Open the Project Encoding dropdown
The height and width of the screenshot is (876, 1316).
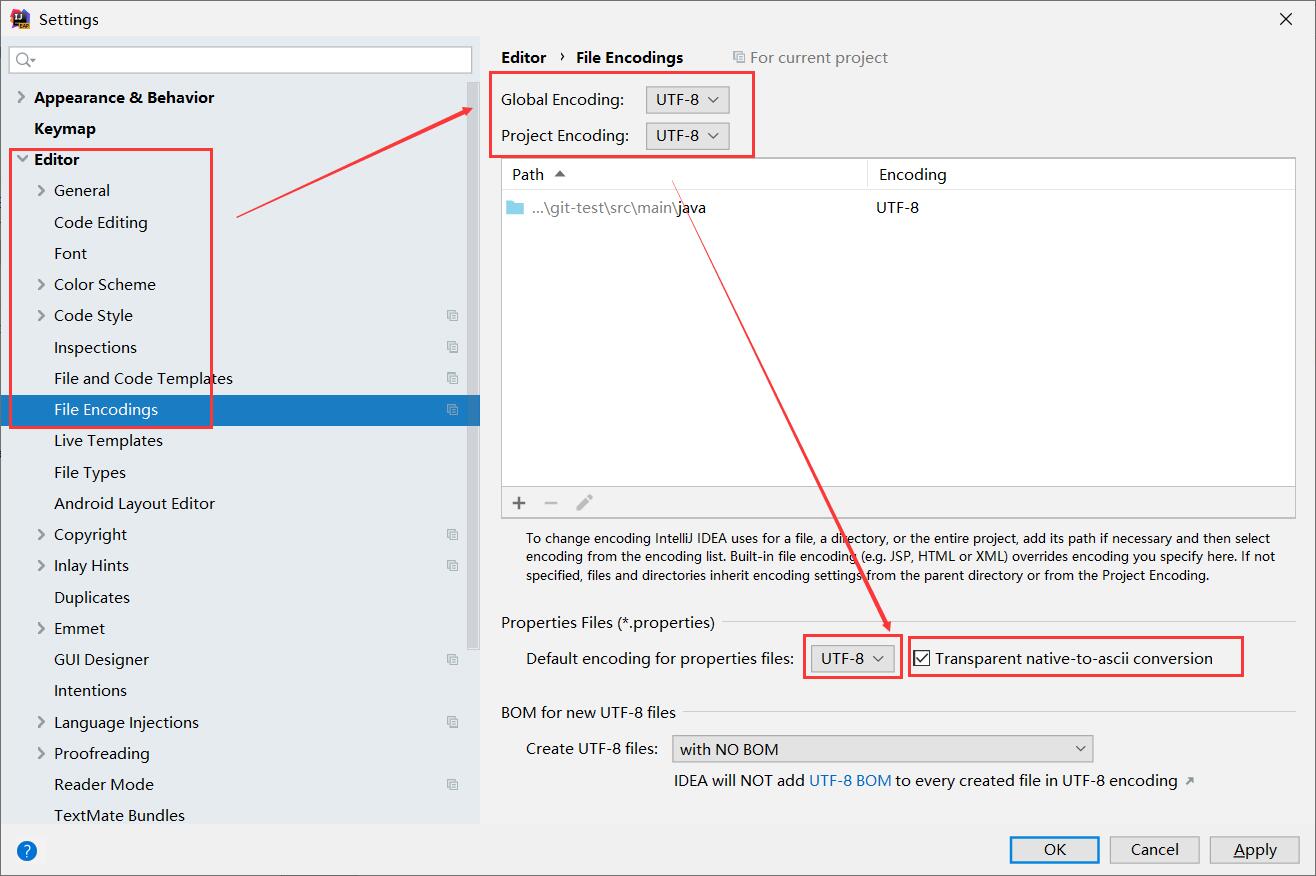click(688, 135)
